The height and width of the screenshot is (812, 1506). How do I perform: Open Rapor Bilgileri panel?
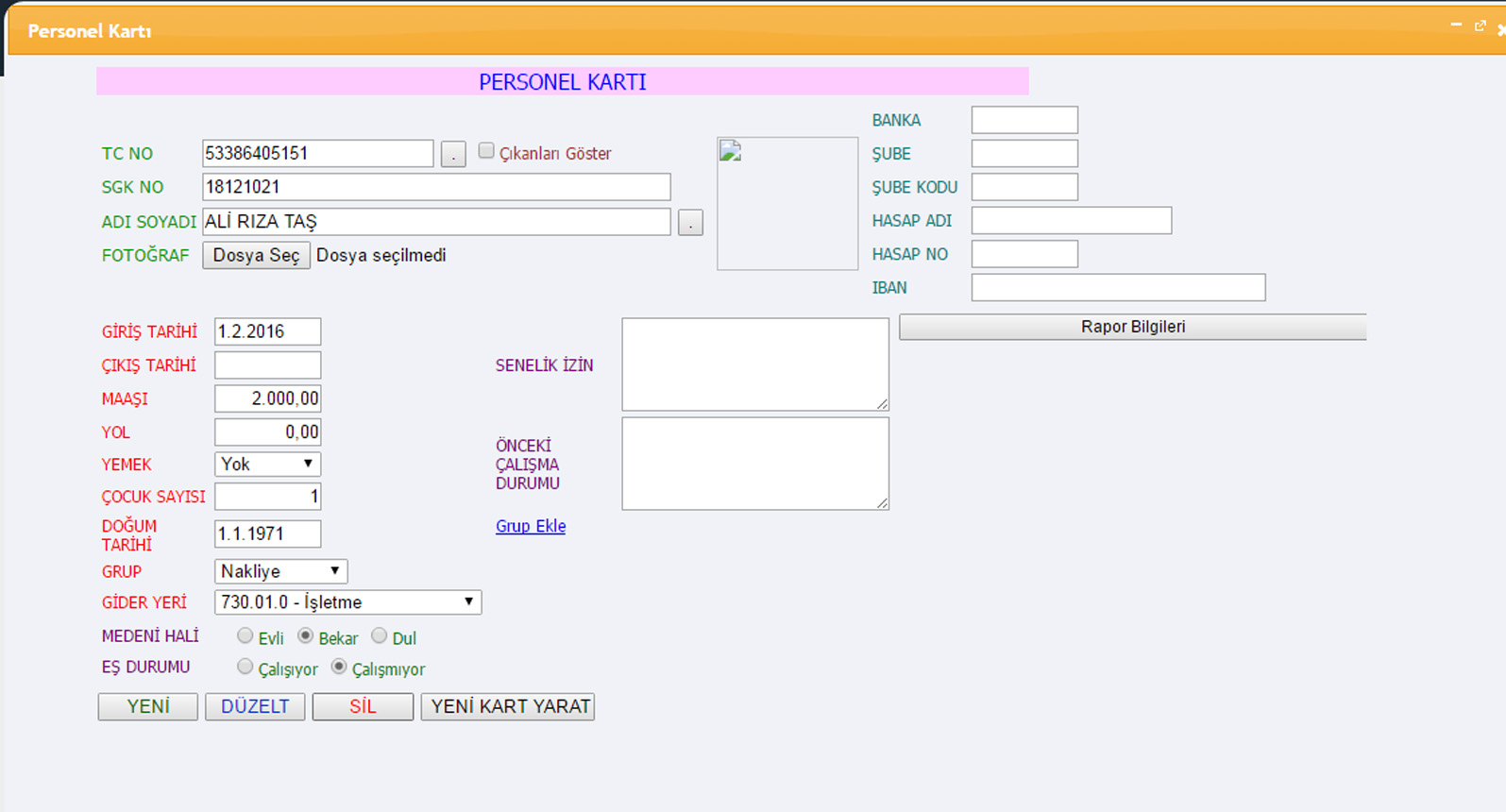pos(1133,327)
